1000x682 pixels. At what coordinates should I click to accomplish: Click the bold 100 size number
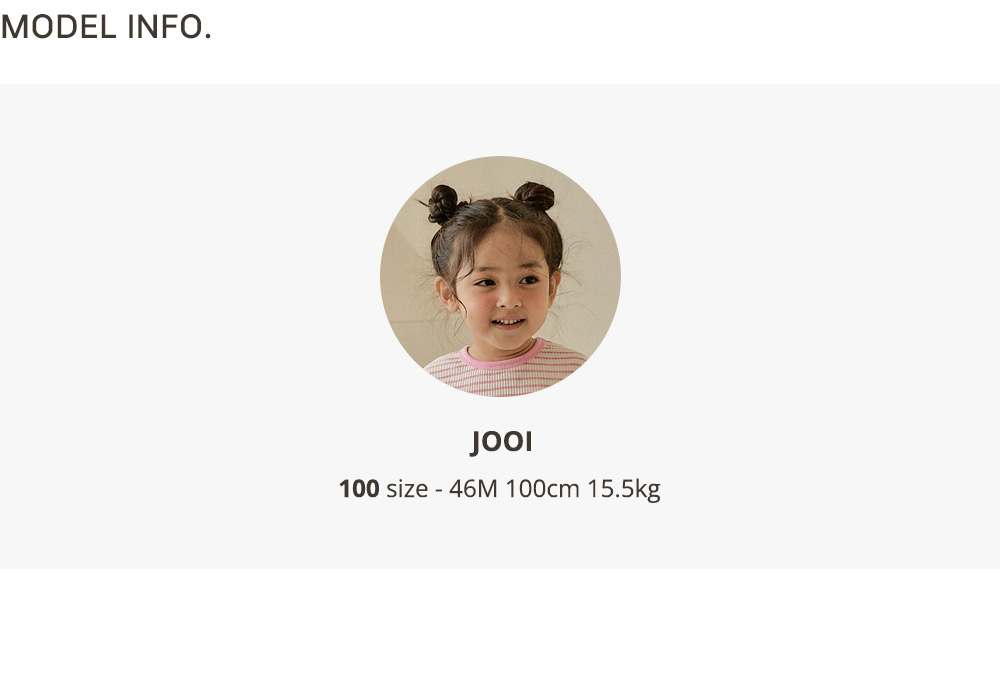tap(359, 489)
